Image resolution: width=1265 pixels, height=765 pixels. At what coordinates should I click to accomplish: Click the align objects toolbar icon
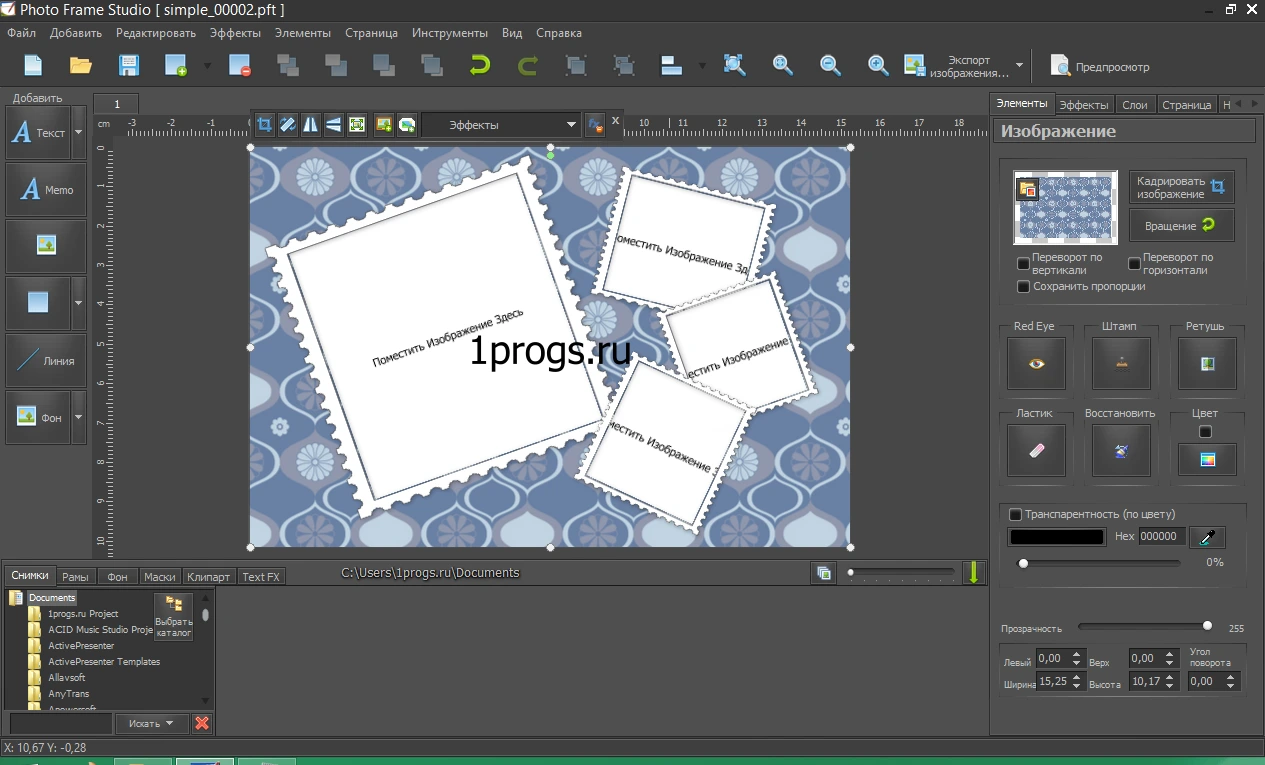[671, 66]
